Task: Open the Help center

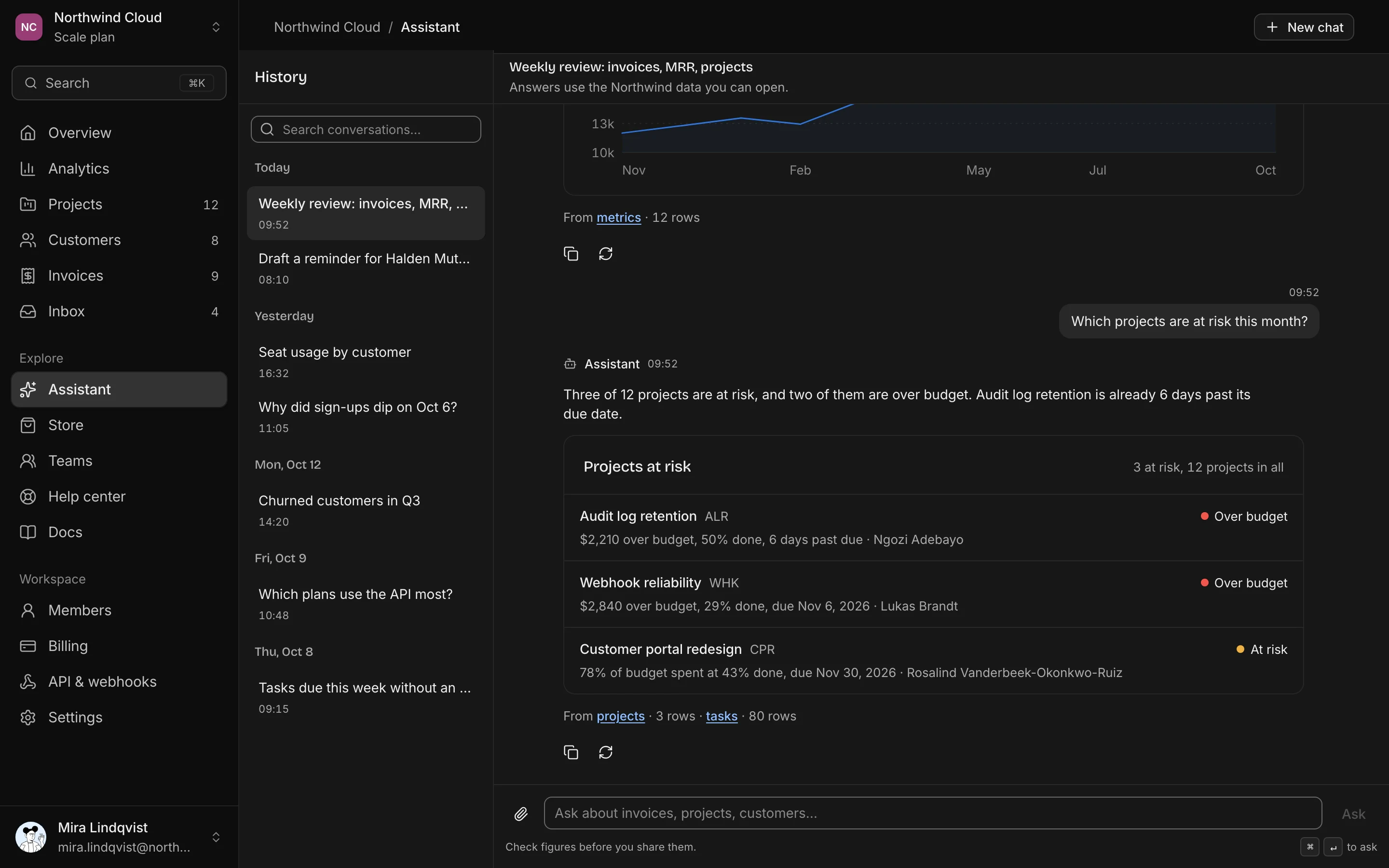Action: (x=119, y=496)
